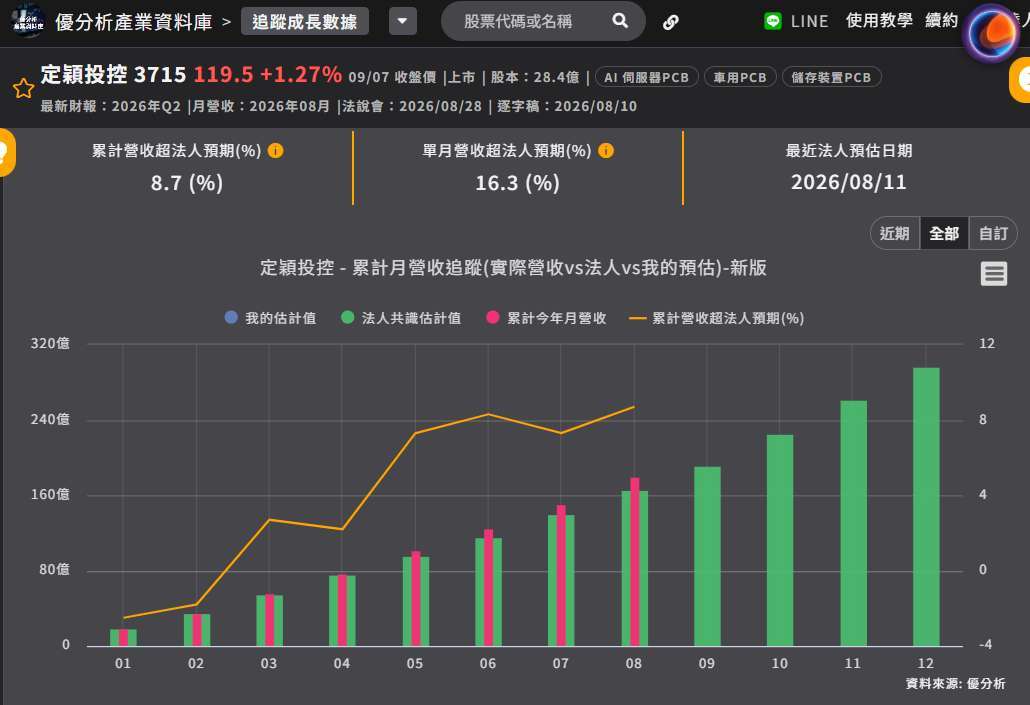The height and width of the screenshot is (705, 1030).
Task: Open the glowing orb assistant icon
Action: tap(993, 33)
